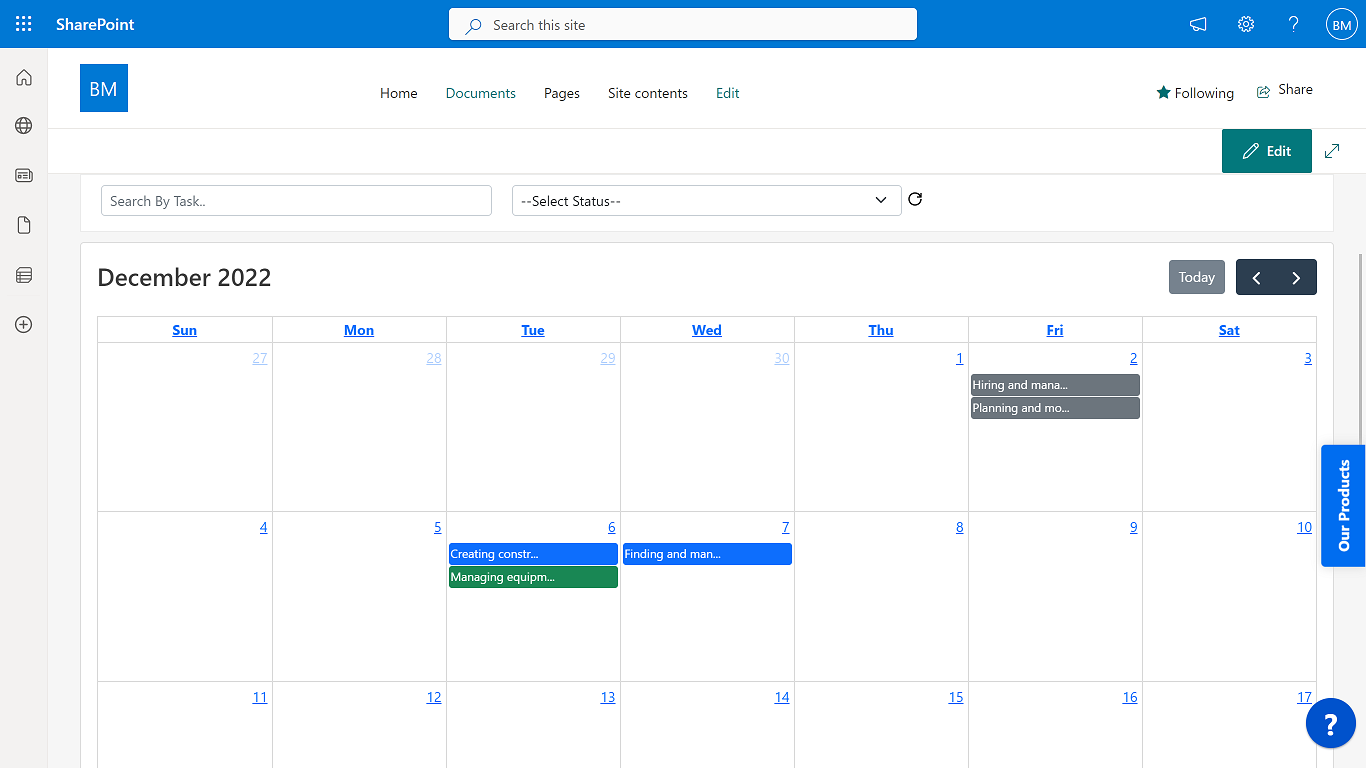
Task: Open the Our Products side tab
Action: tap(1343, 506)
